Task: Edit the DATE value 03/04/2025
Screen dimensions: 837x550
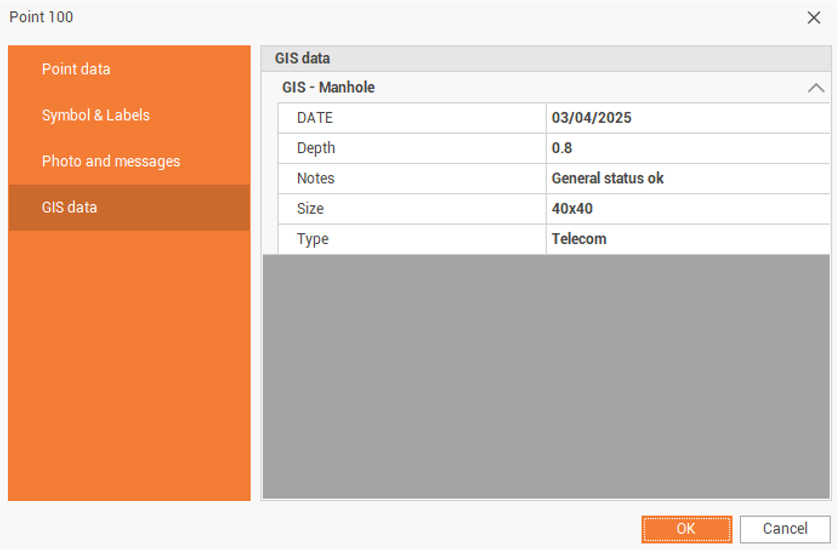Action: pyautogui.click(x=686, y=118)
